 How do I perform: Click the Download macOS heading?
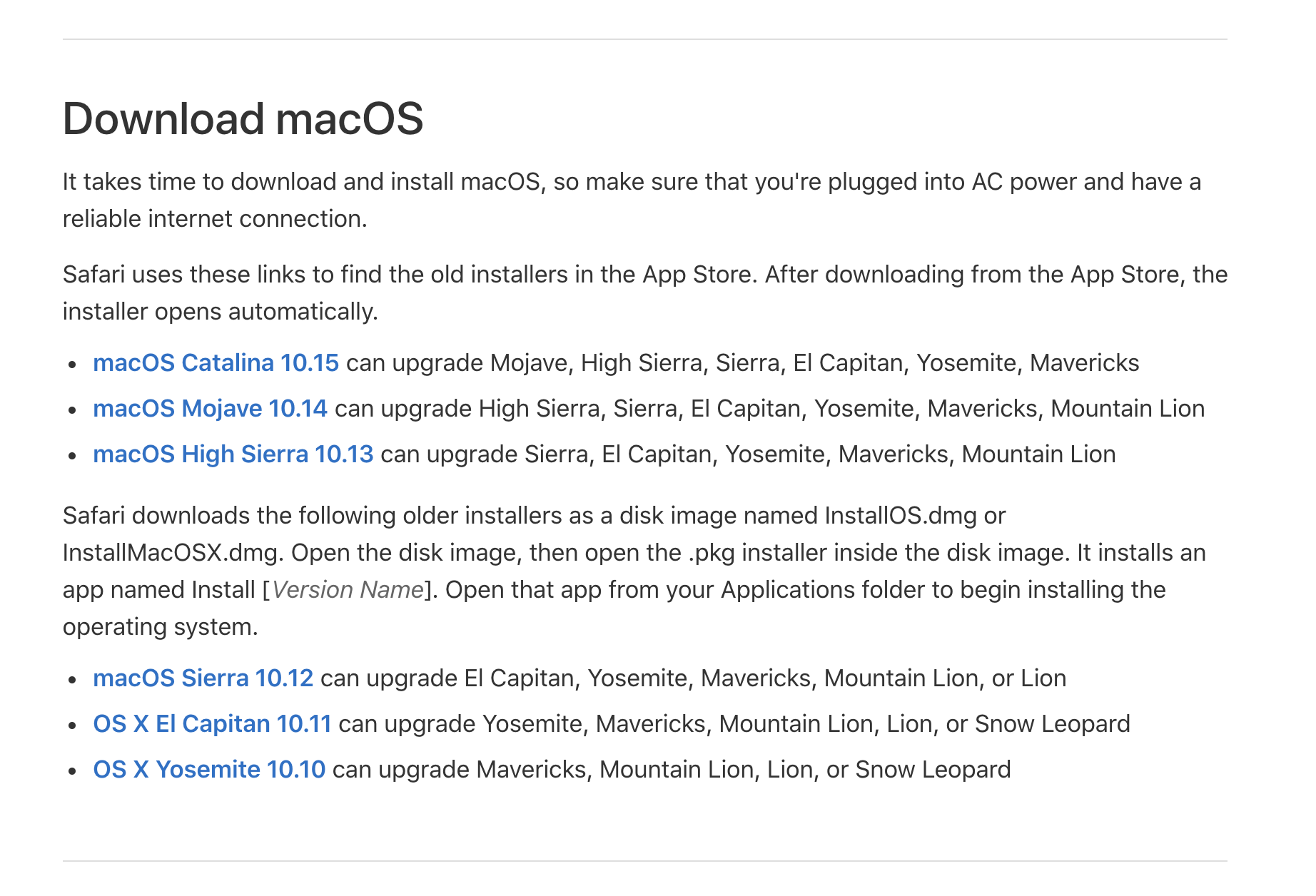pos(243,118)
